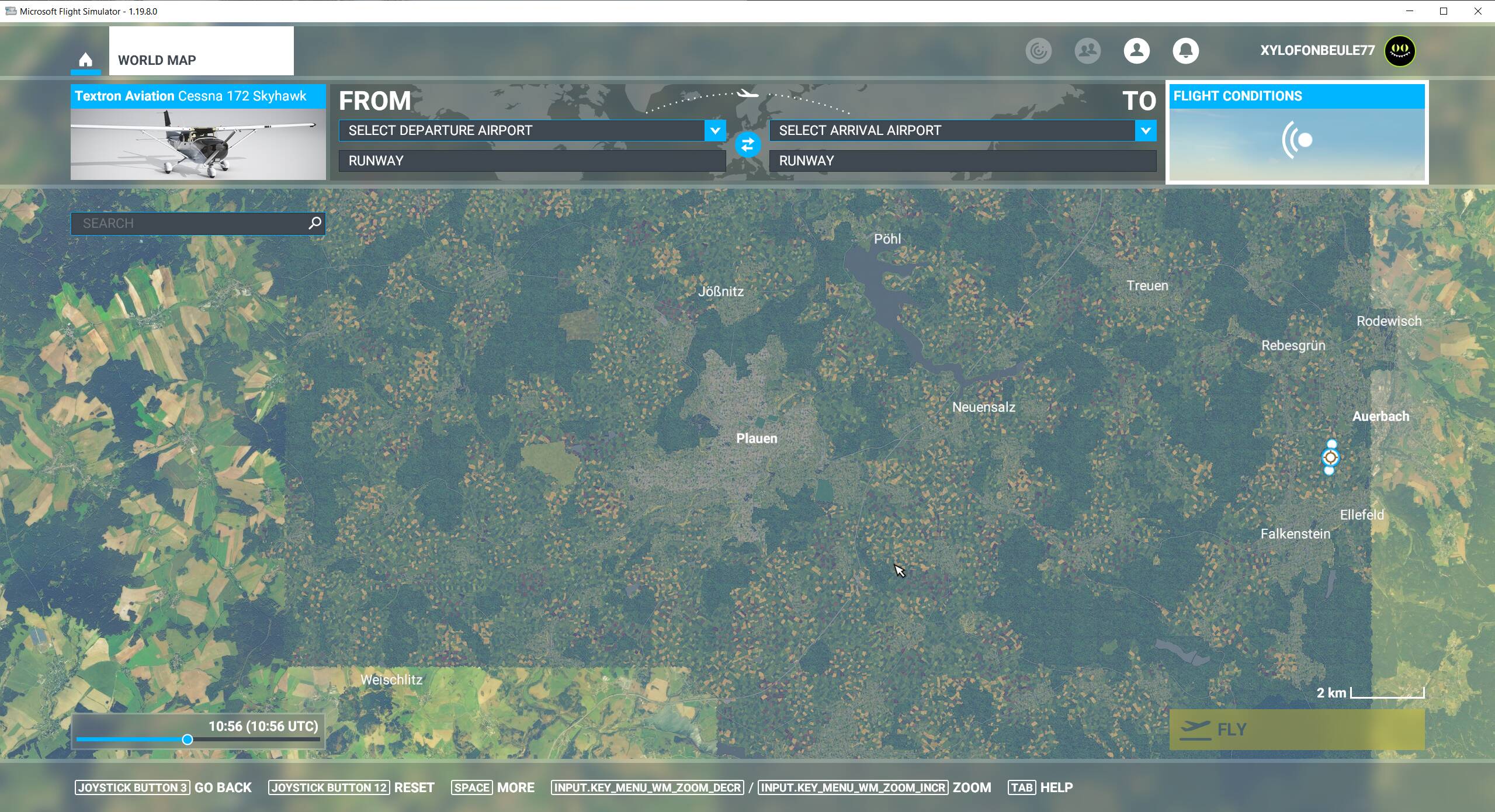Screen dimensions: 1495x812
Task: Expand the departure airport dropdown arrow
Action: [x=715, y=130]
